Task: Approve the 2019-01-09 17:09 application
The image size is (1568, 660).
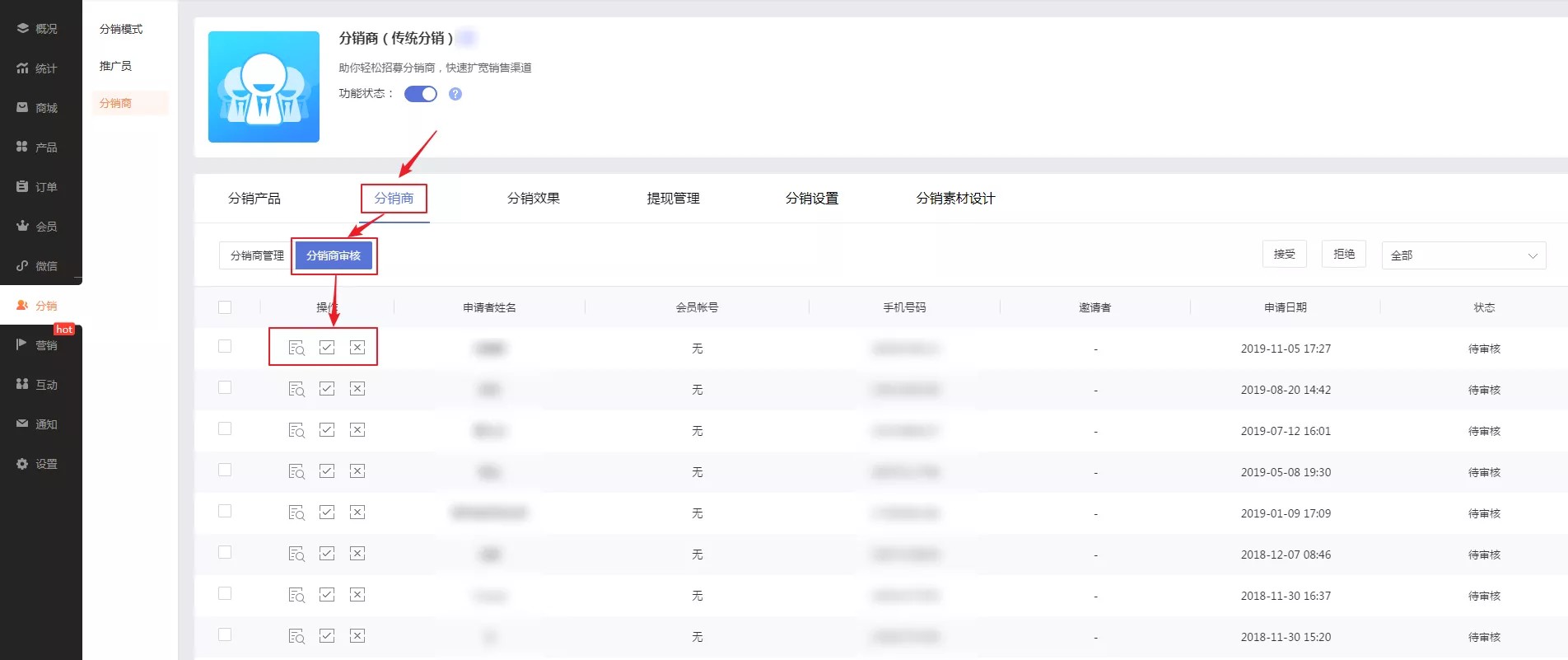Action: 327,512
